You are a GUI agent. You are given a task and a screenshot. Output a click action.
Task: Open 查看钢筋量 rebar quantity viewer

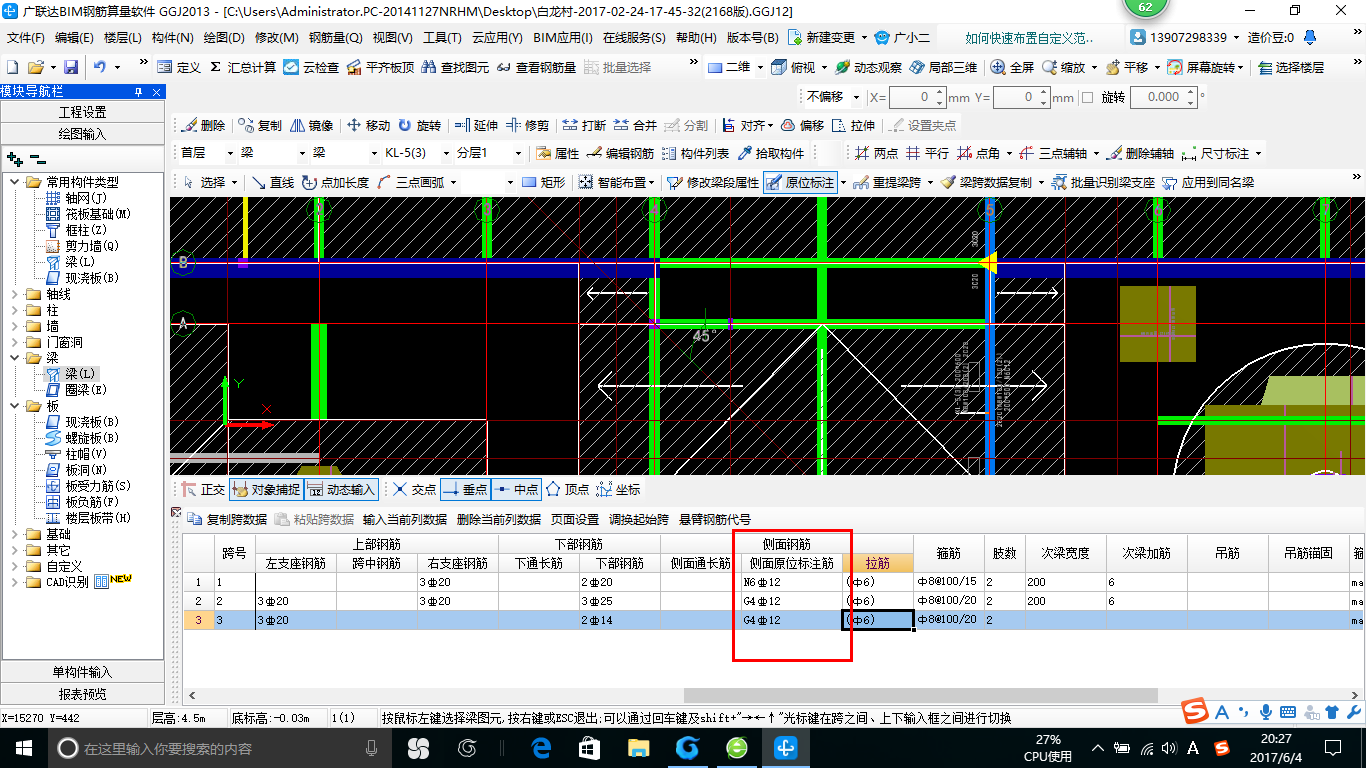tap(536, 67)
